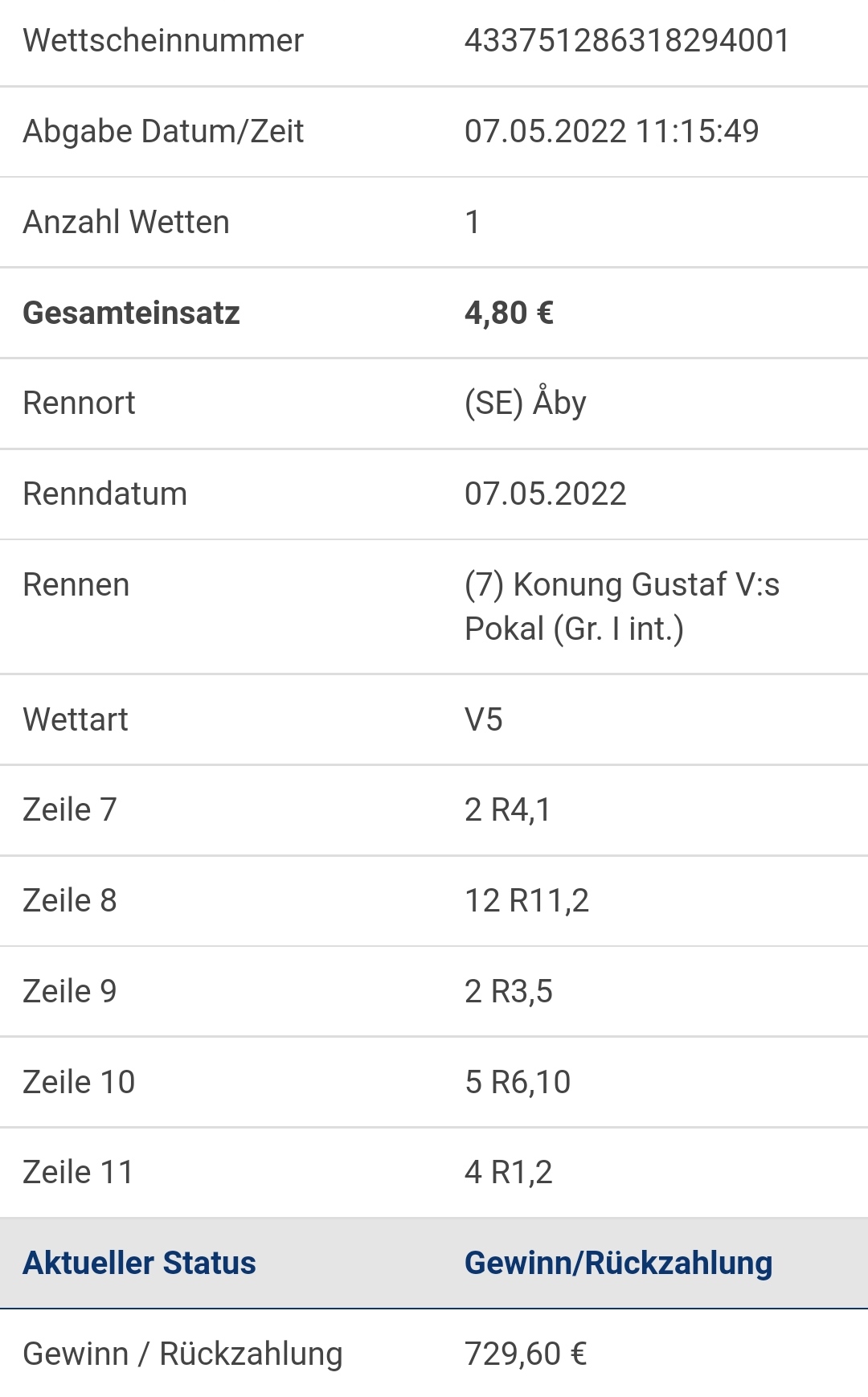Click the Rennen row label
This screenshot has width=868, height=1397.
(76, 584)
